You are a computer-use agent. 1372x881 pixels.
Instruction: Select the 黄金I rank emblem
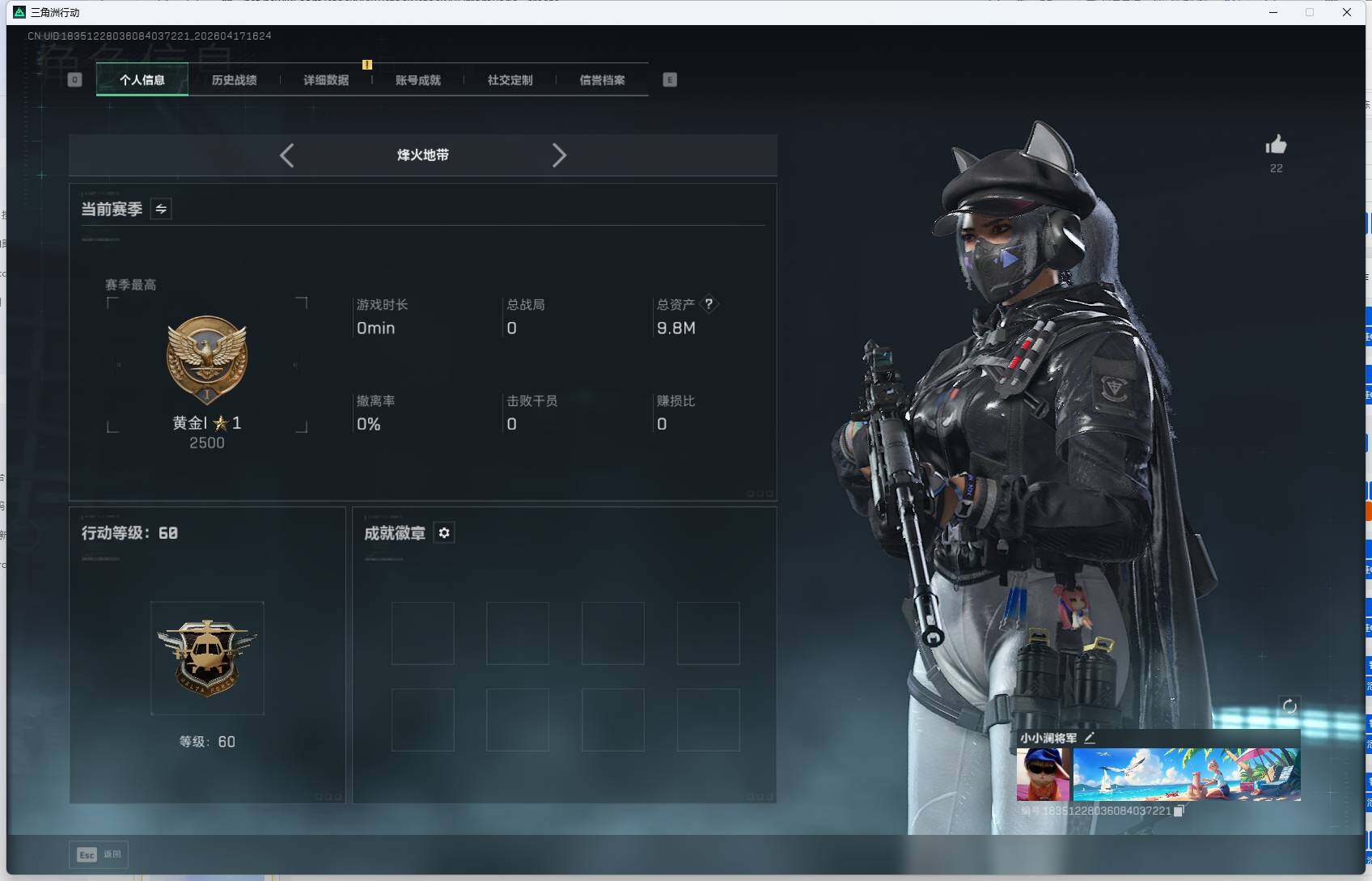(x=207, y=358)
